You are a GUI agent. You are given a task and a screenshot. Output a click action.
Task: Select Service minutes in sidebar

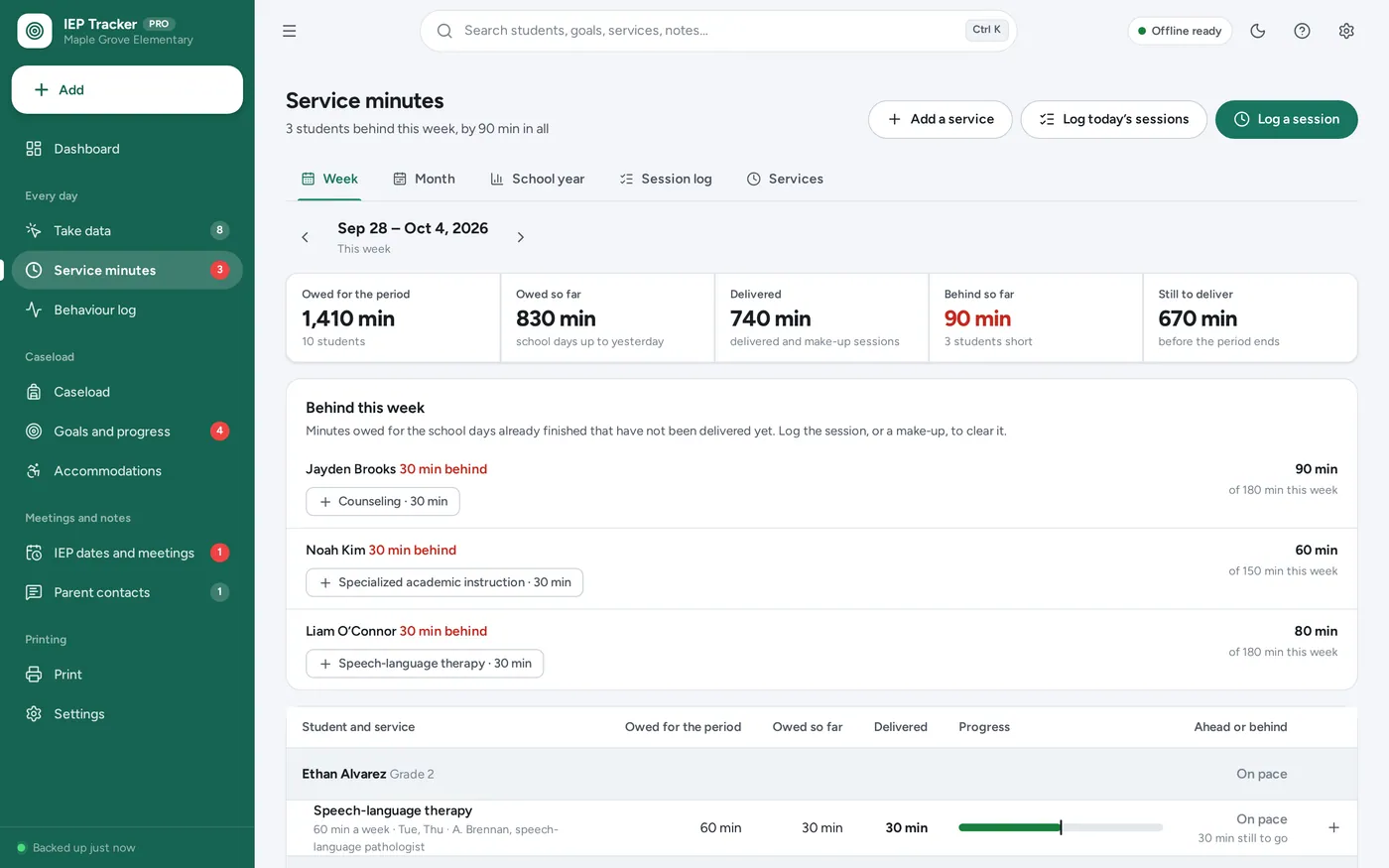(x=127, y=270)
